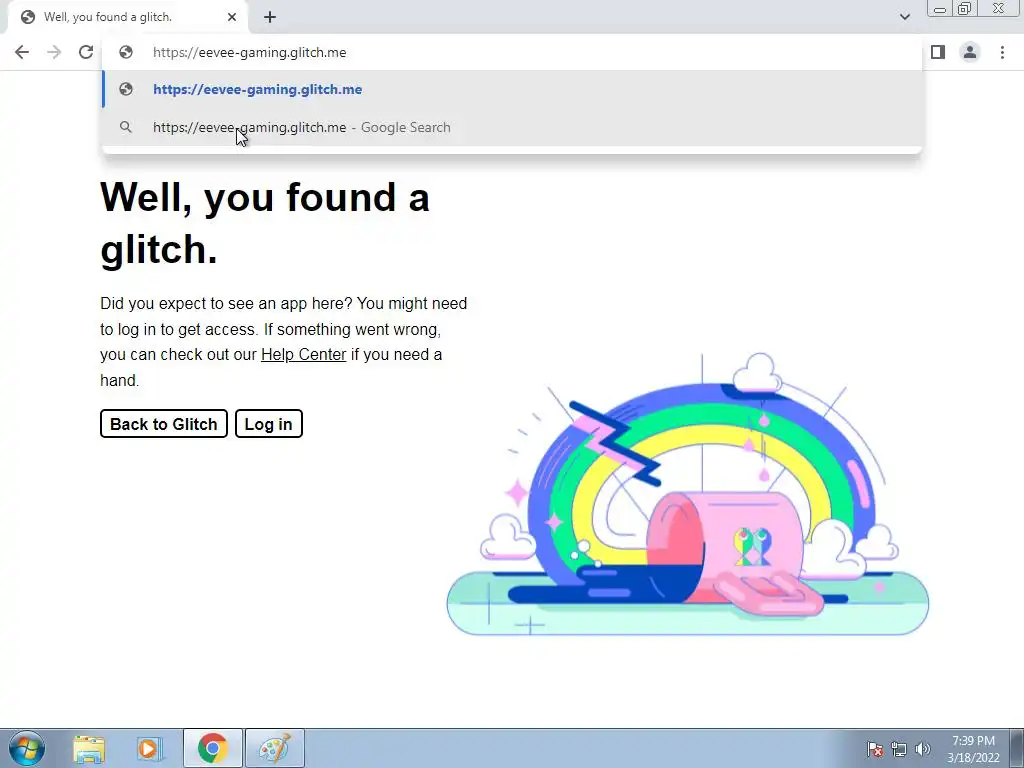Open the tab search chevron dropdown
The width and height of the screenshot is (1024, 768).
point(904,17)
